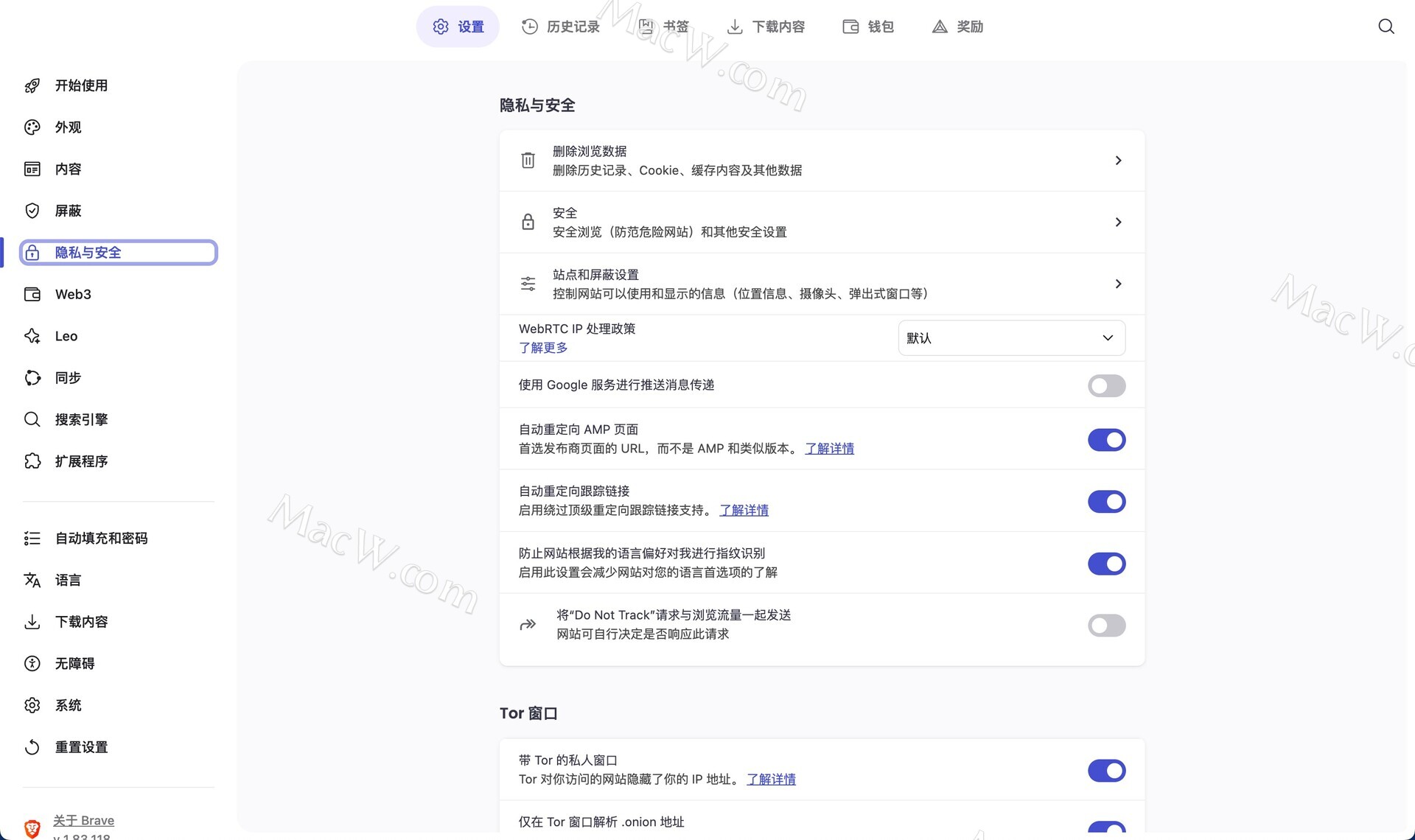Expand the 删除浏览数据 row chevron
The height and width of the screenshot is (840, 1415).
click(x=1118, y=161)
